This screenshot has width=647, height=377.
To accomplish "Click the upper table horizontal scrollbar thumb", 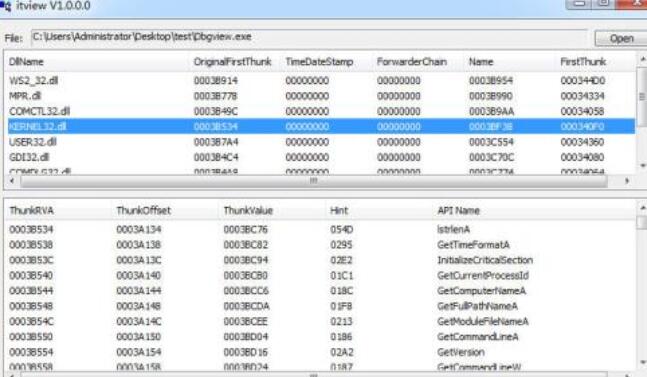I will (x=314, y=181).
